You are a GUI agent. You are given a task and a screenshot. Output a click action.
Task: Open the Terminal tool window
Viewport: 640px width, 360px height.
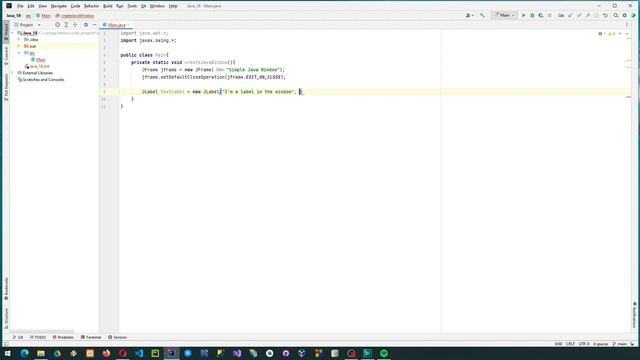[91, 337]
